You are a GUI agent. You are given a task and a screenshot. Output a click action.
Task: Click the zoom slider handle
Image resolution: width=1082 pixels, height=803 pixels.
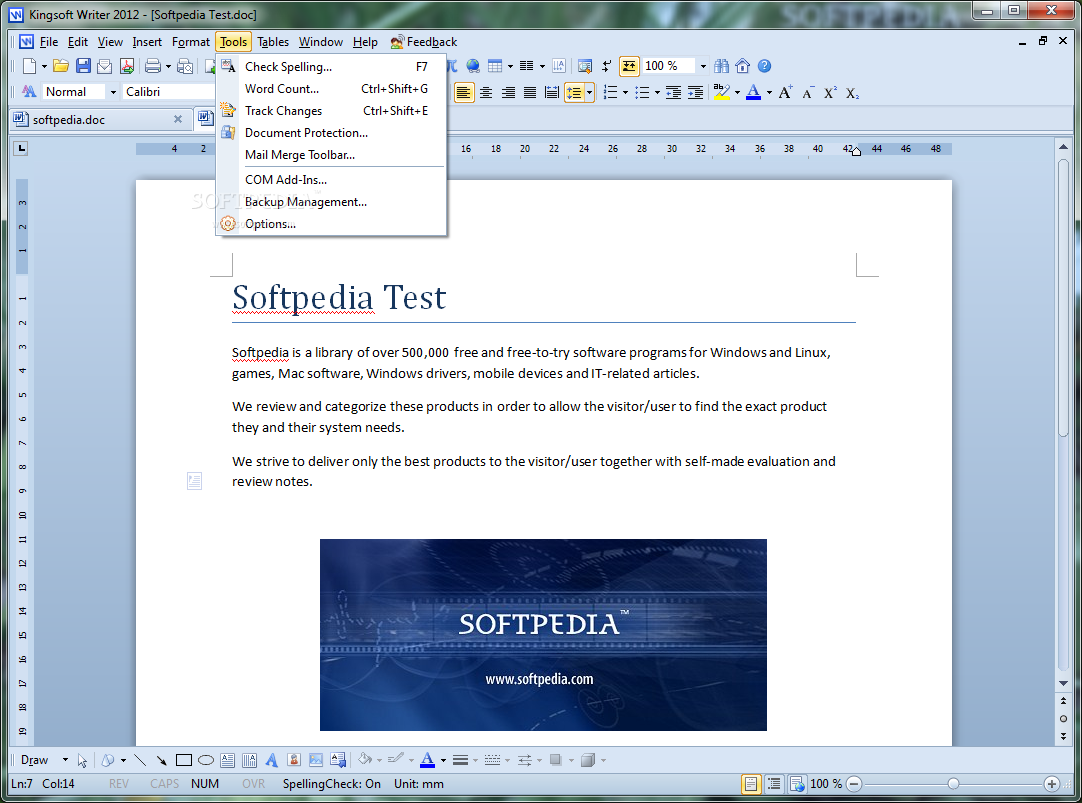pyautogui.click(x=953, y=784)
